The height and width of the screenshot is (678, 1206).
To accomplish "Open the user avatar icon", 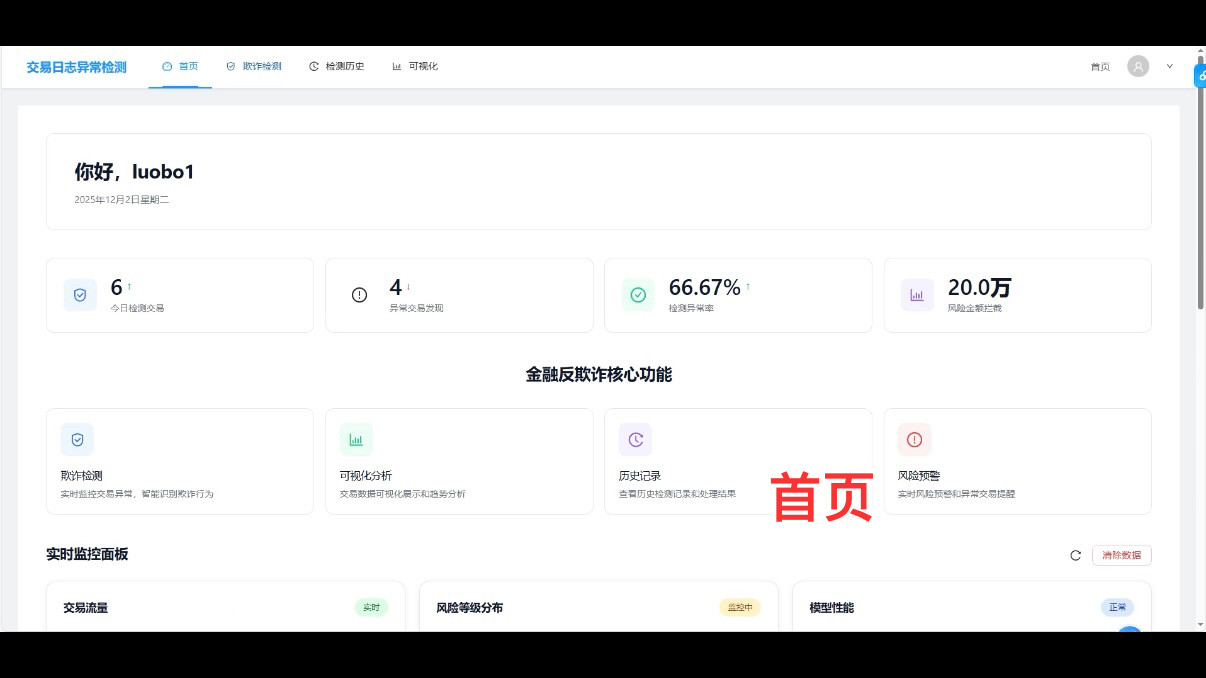I will click(1138, 66).
